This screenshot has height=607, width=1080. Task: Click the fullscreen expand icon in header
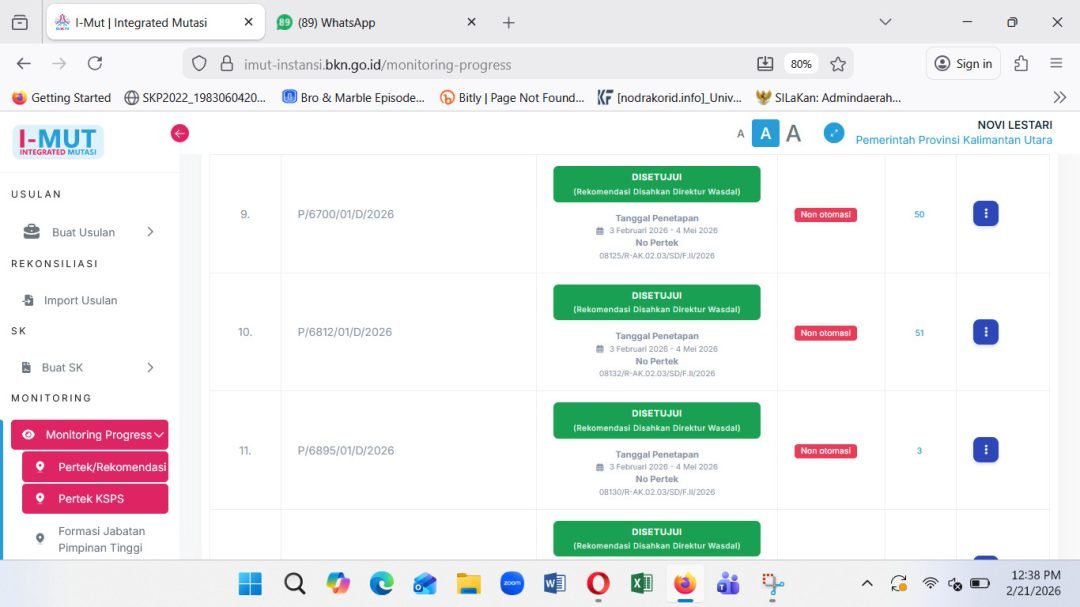834,133
